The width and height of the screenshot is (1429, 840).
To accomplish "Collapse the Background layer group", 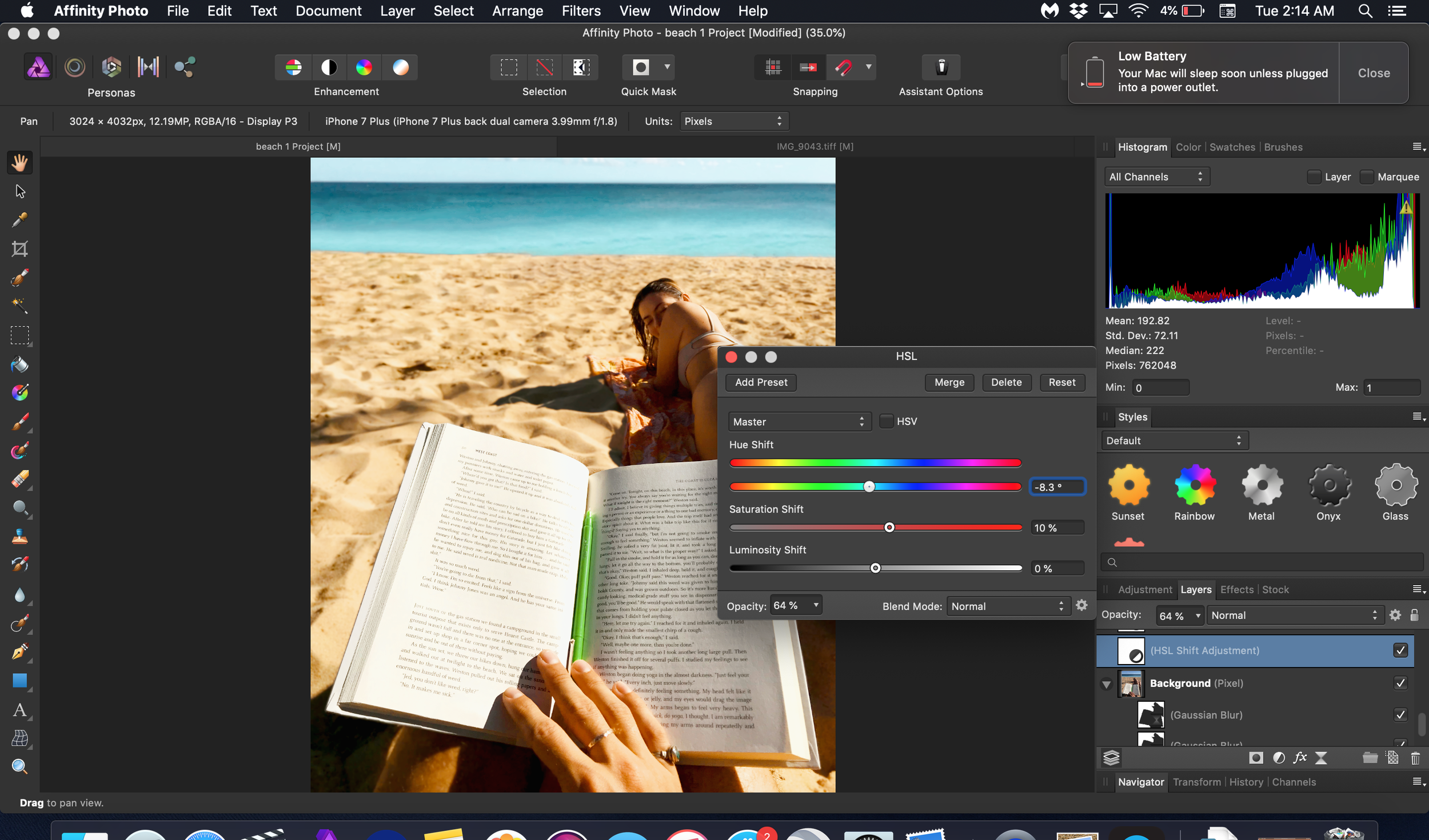I will pos(1106,684).
